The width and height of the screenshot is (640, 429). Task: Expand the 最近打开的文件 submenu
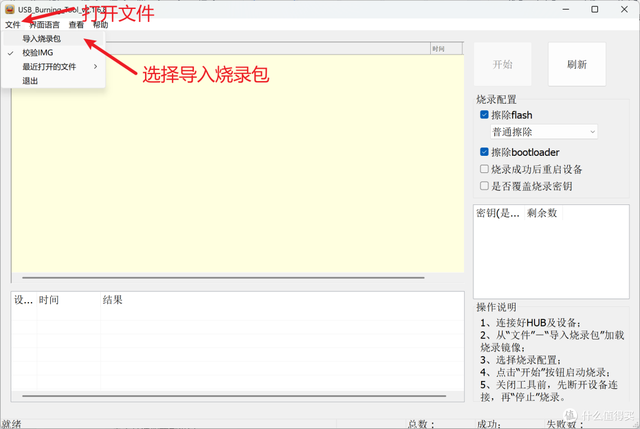coord(53,67)
